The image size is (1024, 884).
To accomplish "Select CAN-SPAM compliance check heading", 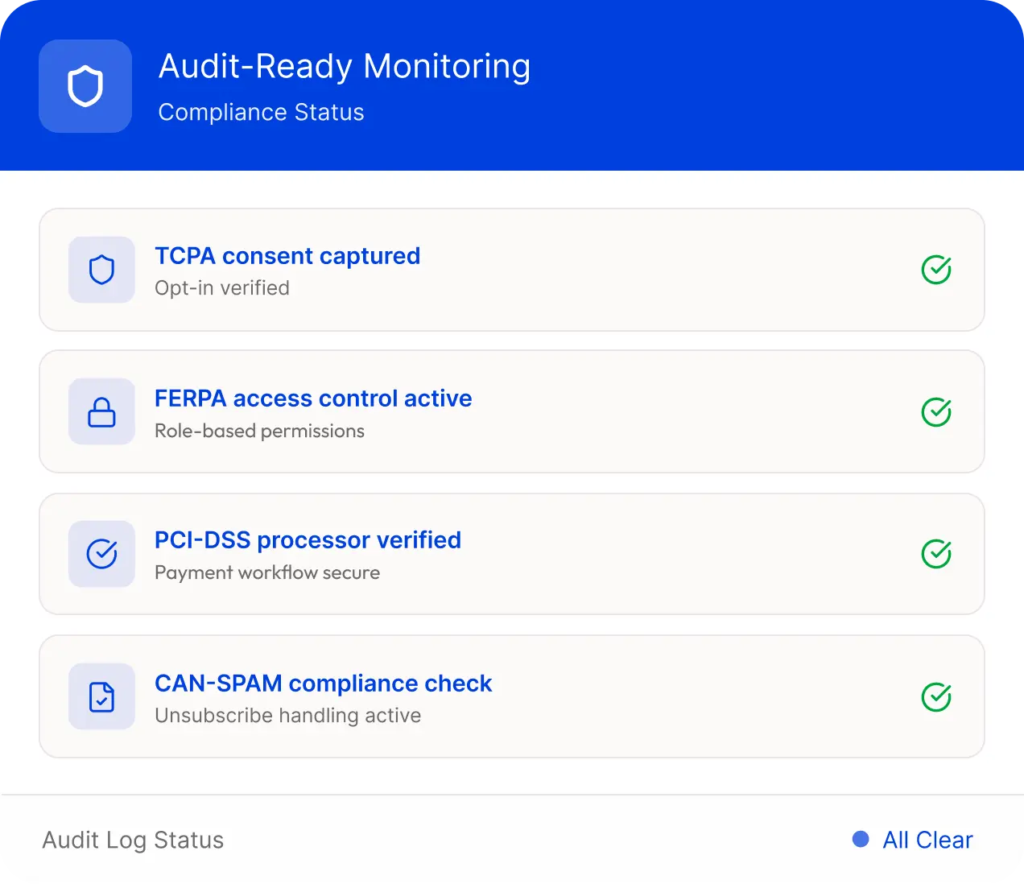I will pos(323,684).
